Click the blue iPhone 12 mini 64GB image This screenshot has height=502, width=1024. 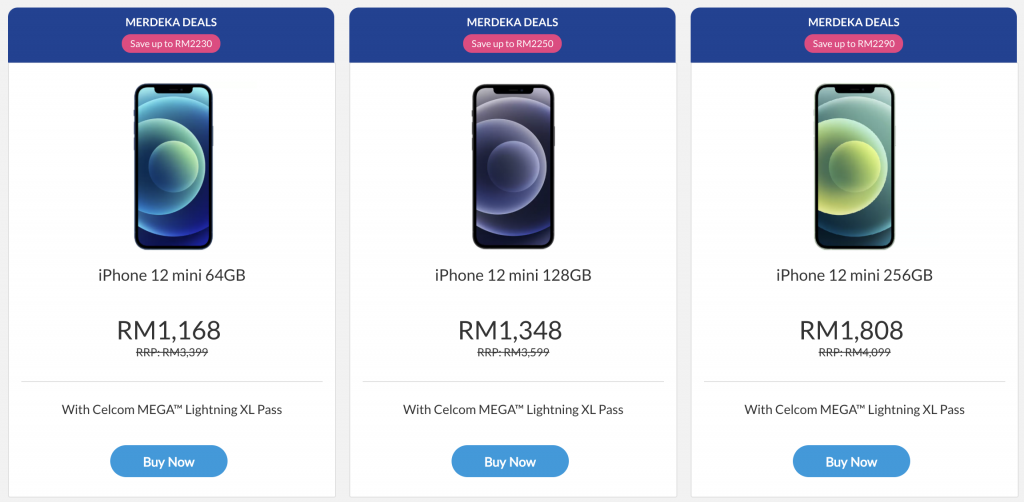[x=173, y=166]
